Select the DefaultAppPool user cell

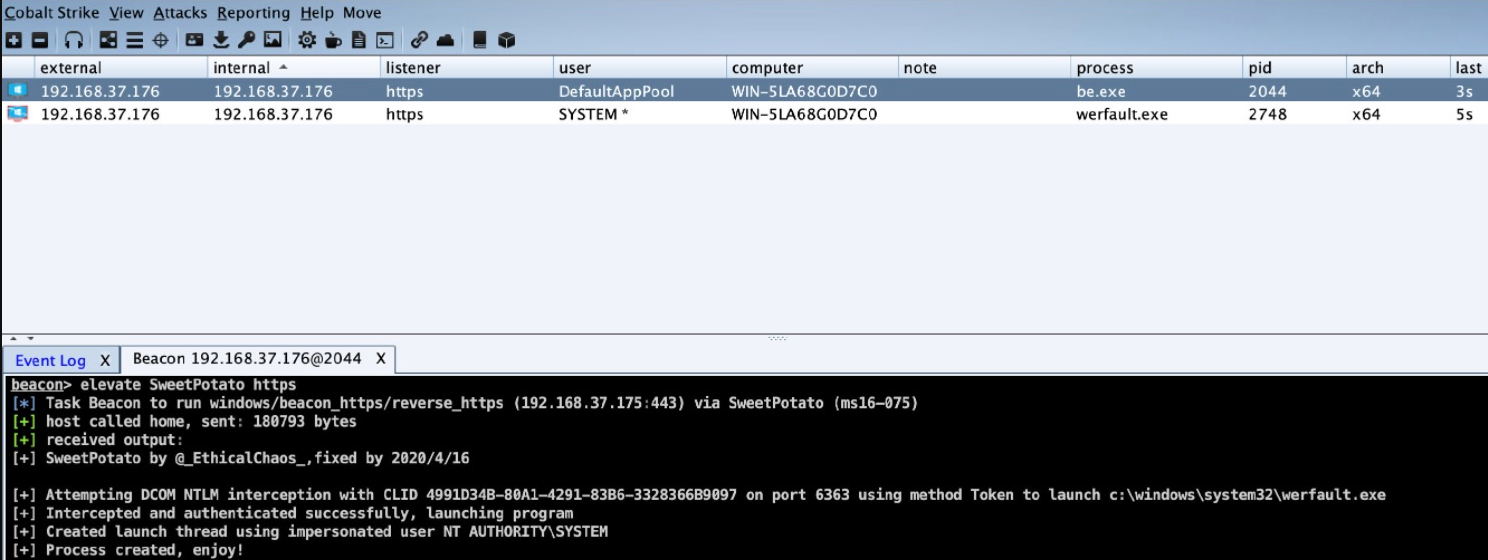(640, 91)
